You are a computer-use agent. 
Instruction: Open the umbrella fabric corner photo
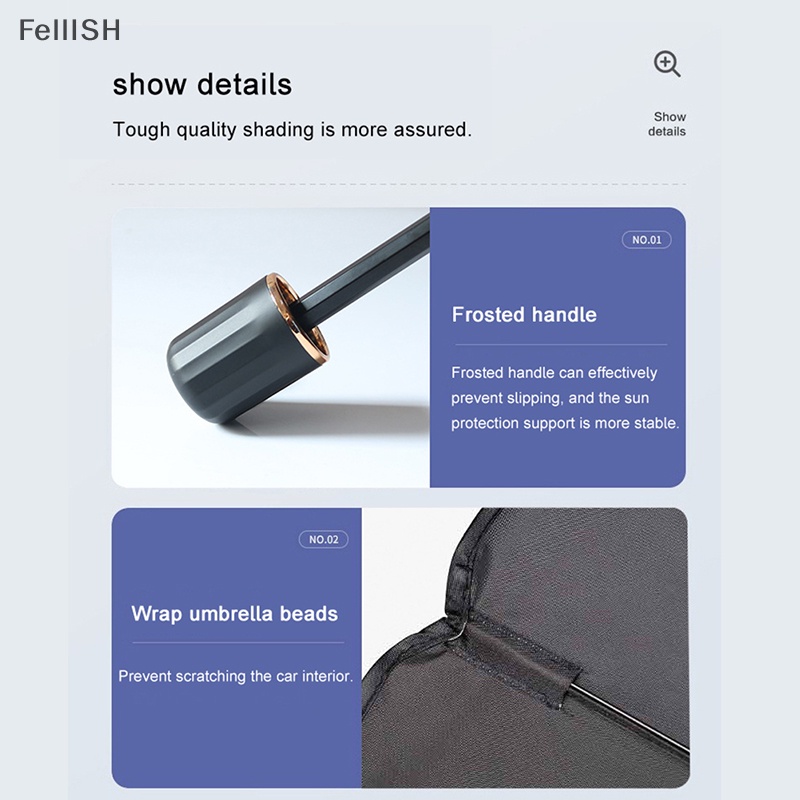coord(526,648)
